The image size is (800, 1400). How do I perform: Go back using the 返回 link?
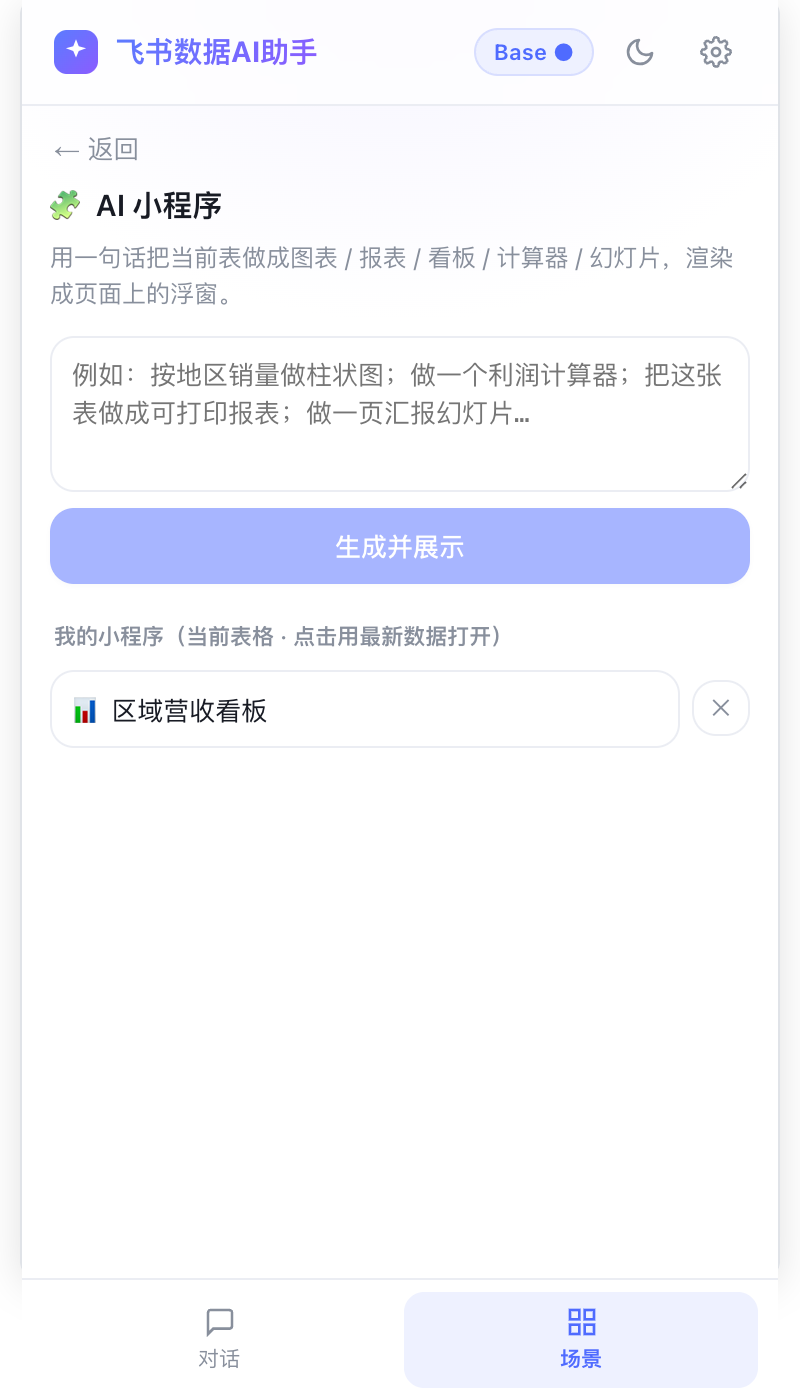pyautogui.click(x=96, y=150)
